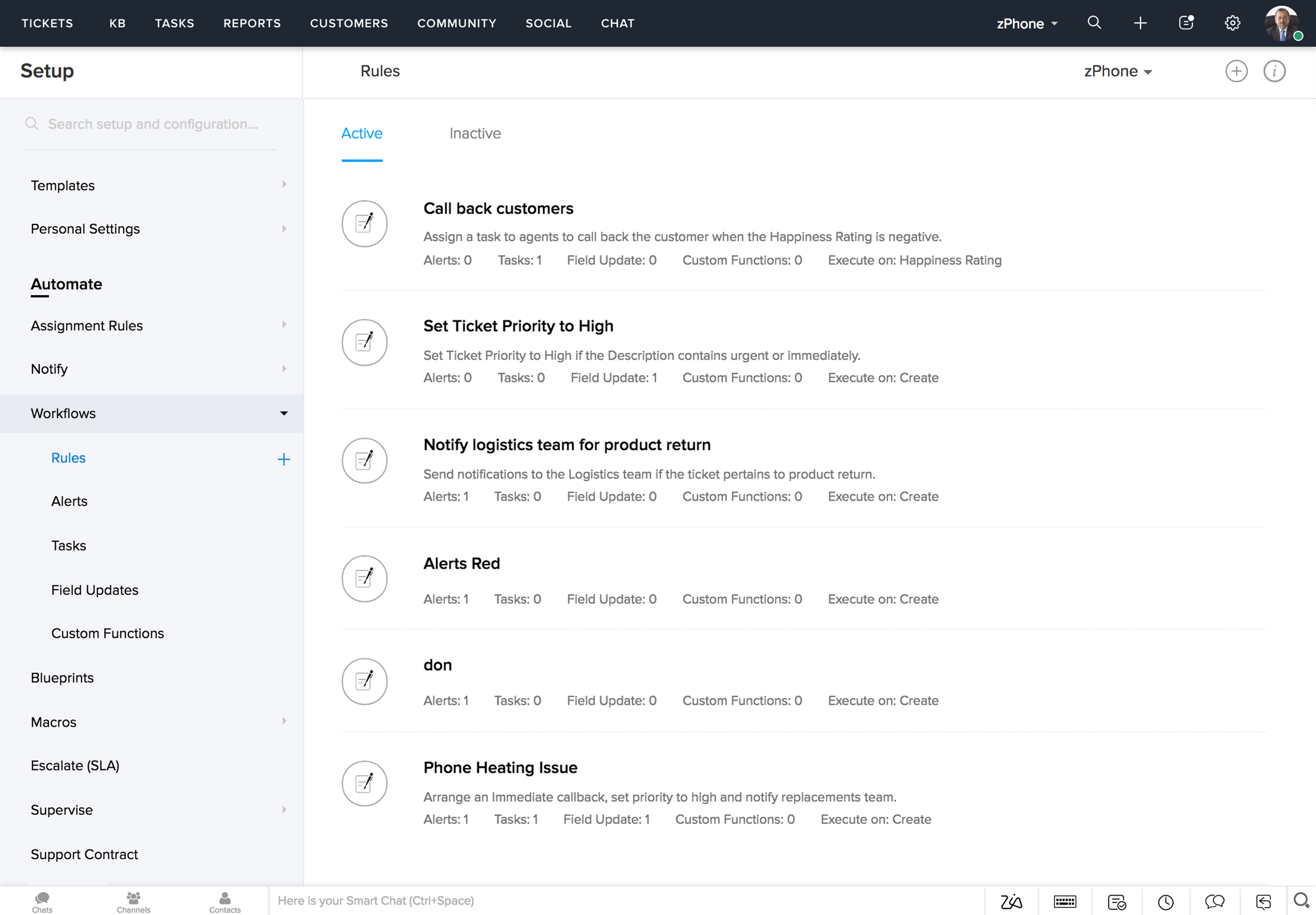Viewport: 1316px width, 915px height.
Task: Open the search icon in top bar
Action: coord(1094,23)
